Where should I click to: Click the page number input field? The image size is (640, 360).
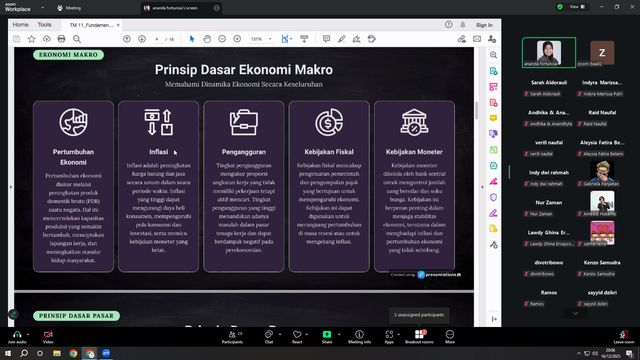pyautogui.click(x=157, y=39)
